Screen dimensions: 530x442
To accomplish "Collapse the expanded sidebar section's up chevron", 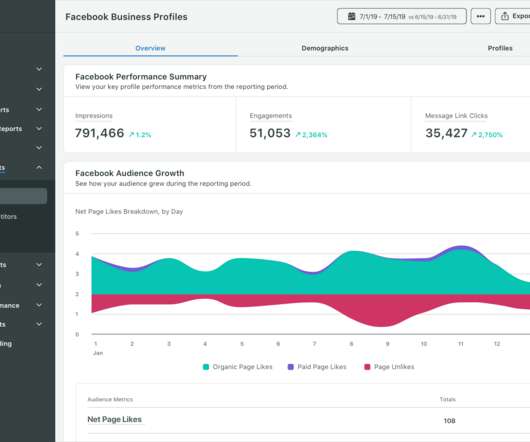I will [x=39, y=167].
